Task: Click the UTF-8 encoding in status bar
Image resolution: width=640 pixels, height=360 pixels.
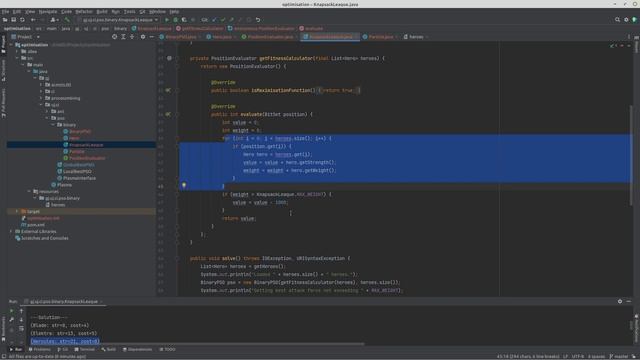Action: pos(578,356)
